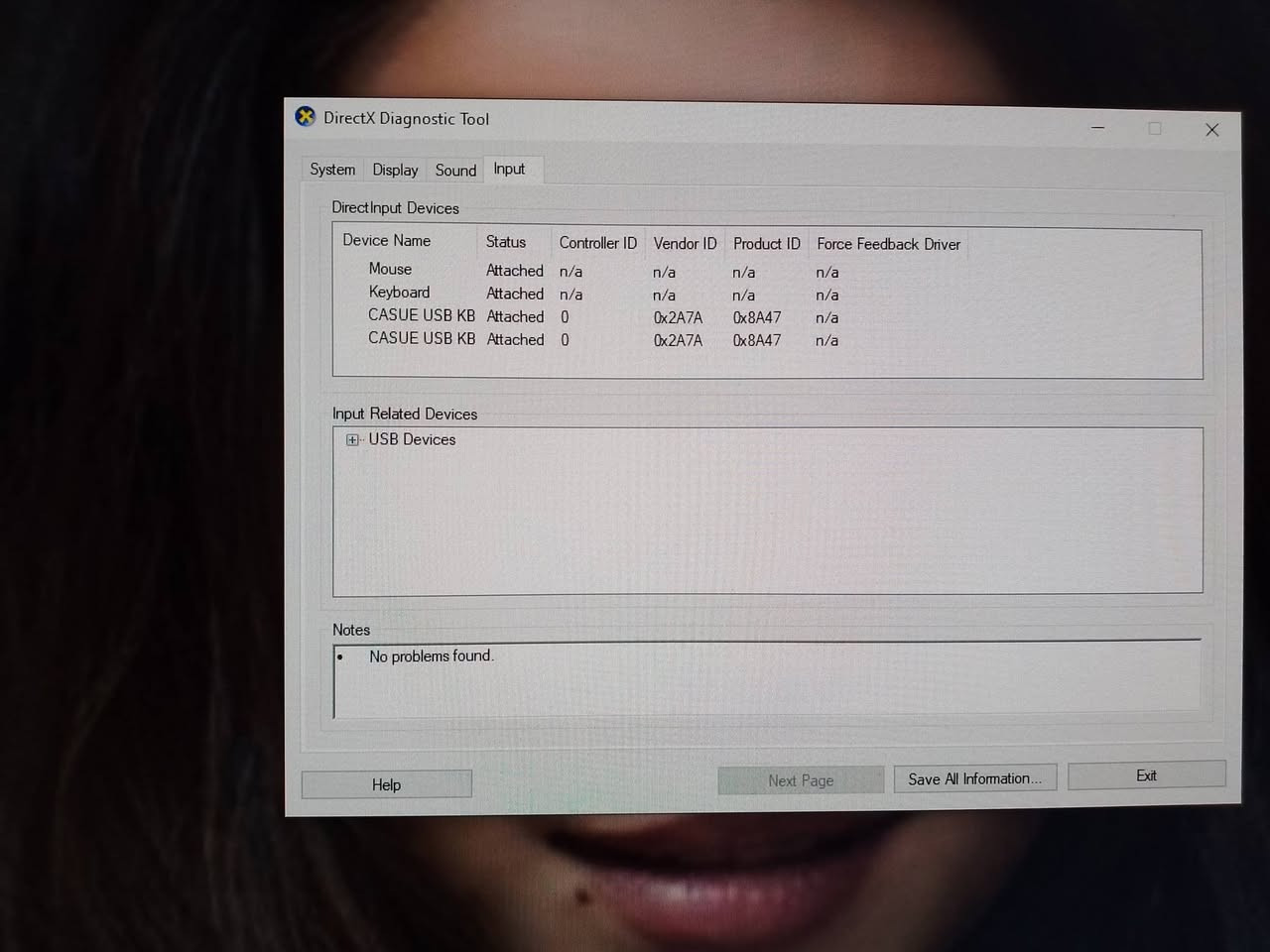Click the Next Page button
Viewport: 1270px width, 952px height.
[x=800, y=780]
